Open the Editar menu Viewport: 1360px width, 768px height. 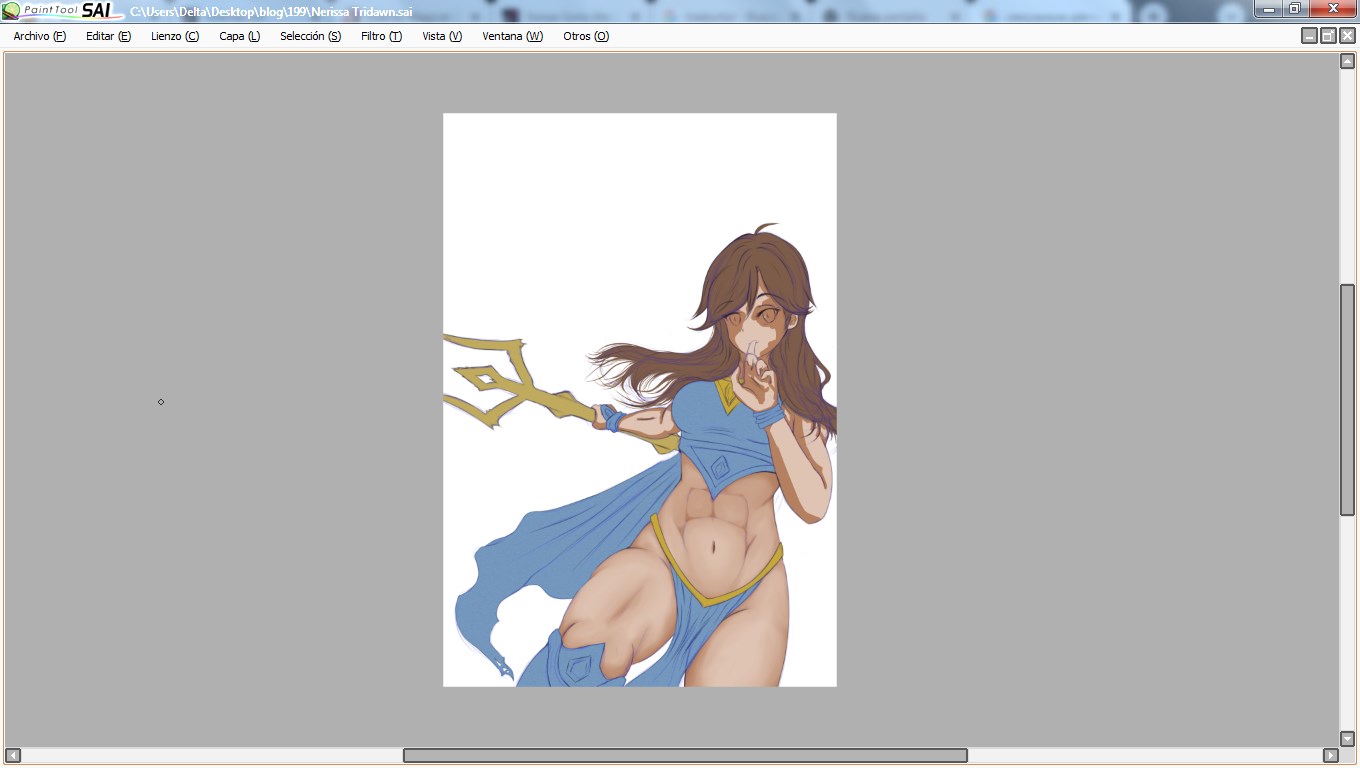point(108,36)
